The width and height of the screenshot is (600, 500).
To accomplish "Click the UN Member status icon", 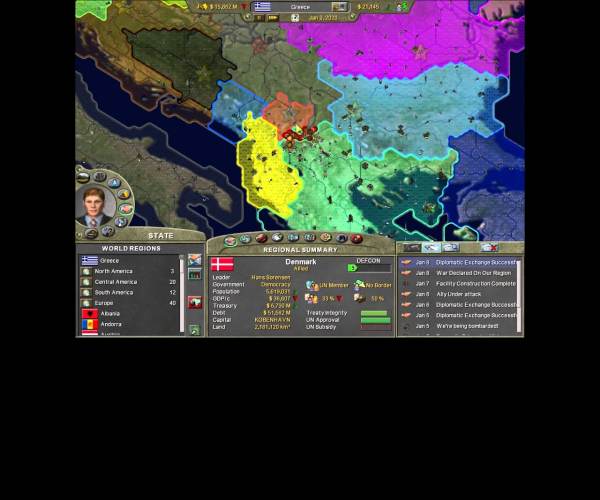I will 312,285.
